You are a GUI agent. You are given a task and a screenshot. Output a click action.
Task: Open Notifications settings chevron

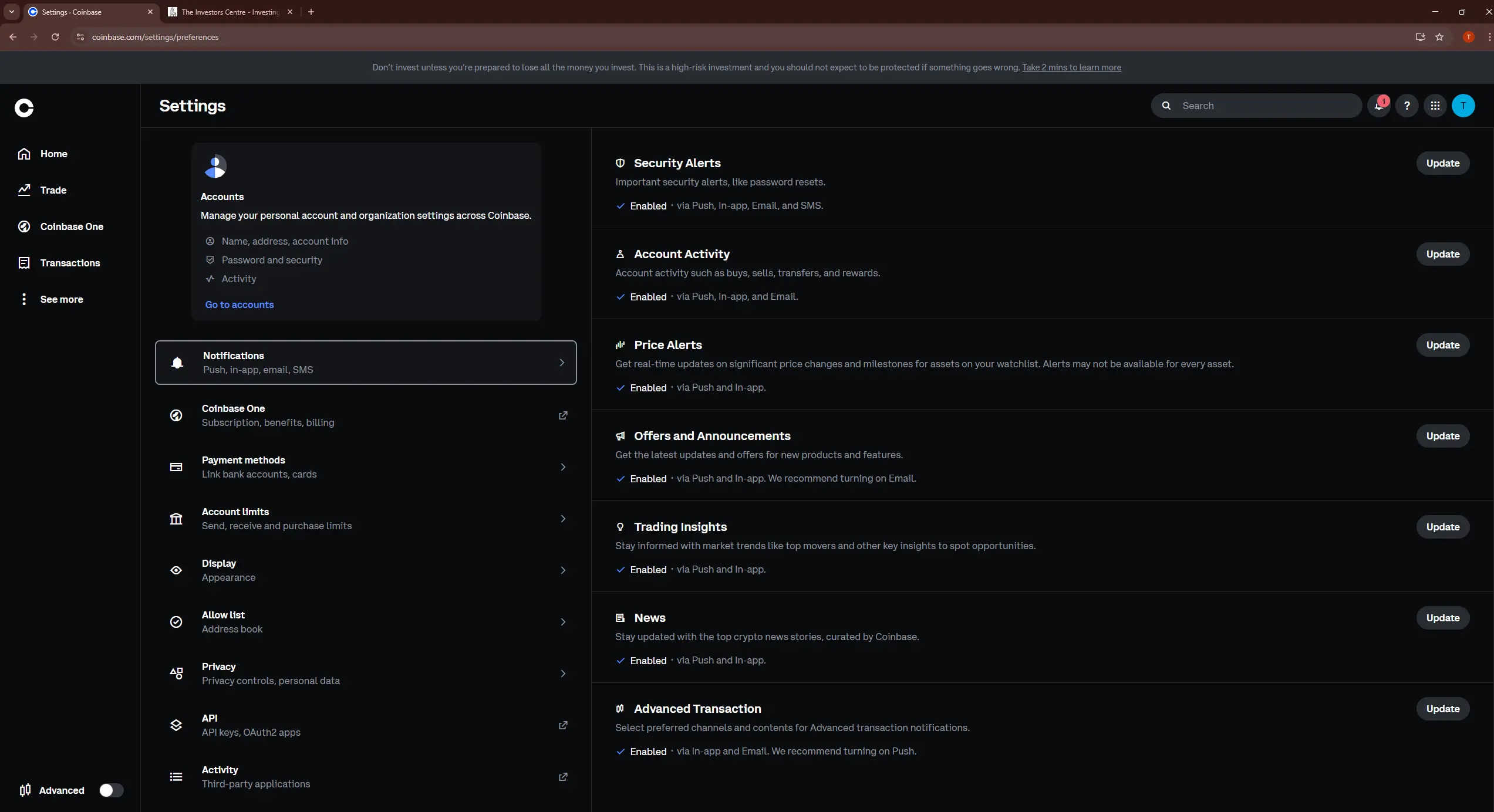(562, 363)
